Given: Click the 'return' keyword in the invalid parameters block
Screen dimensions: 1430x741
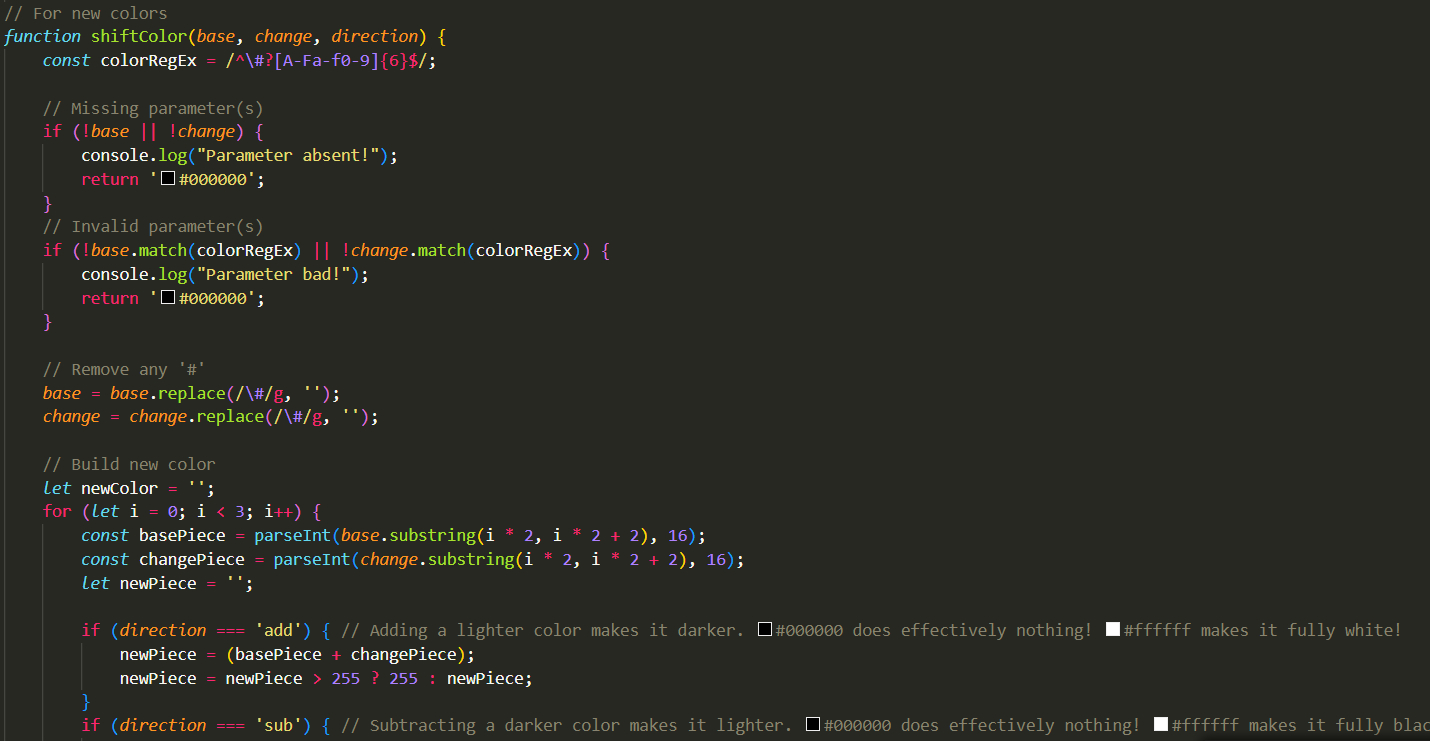Looking at the screenshot, I should click(x=110, y=297).
